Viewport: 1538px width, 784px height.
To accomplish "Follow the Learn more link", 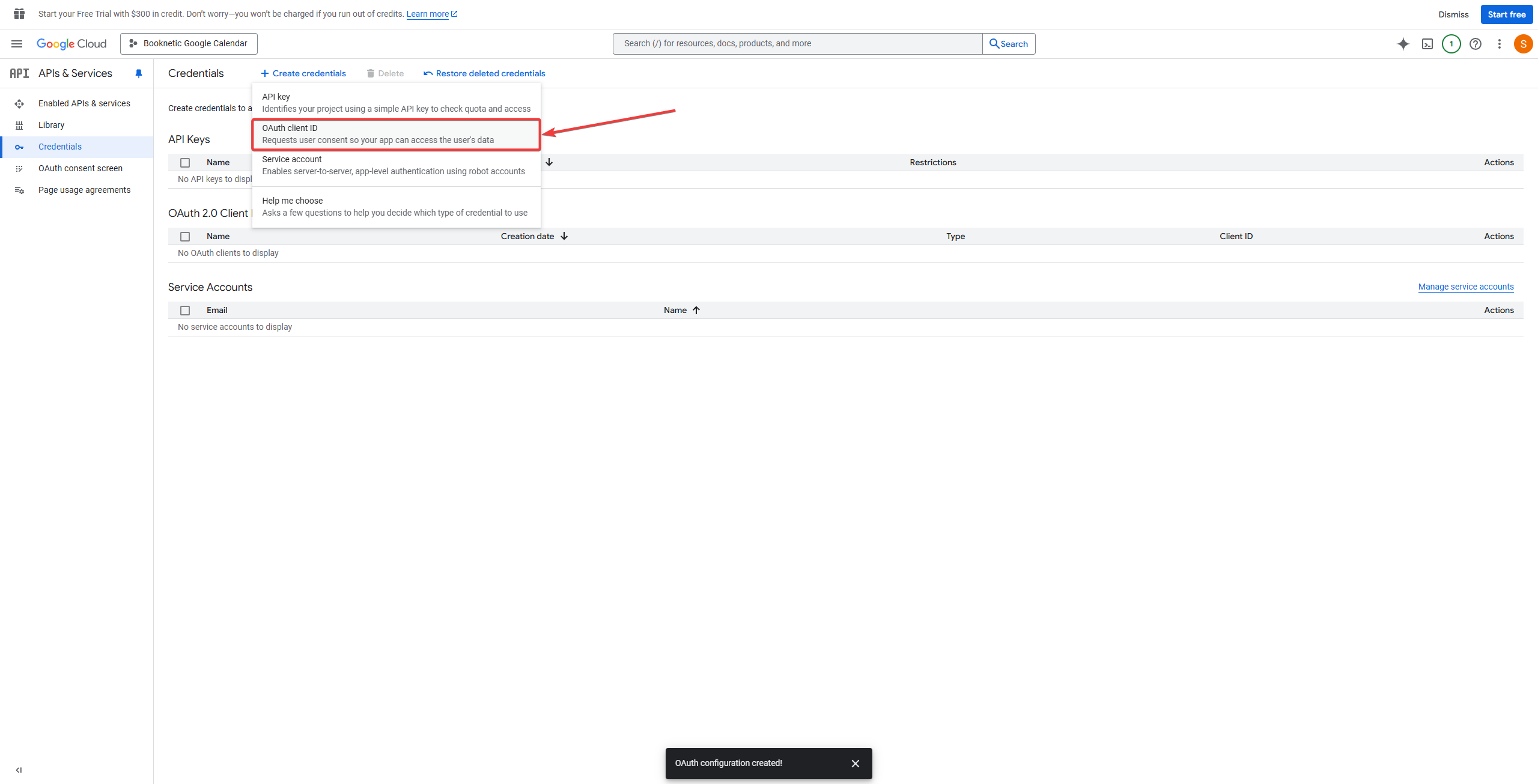I will (x=432, y=14).
